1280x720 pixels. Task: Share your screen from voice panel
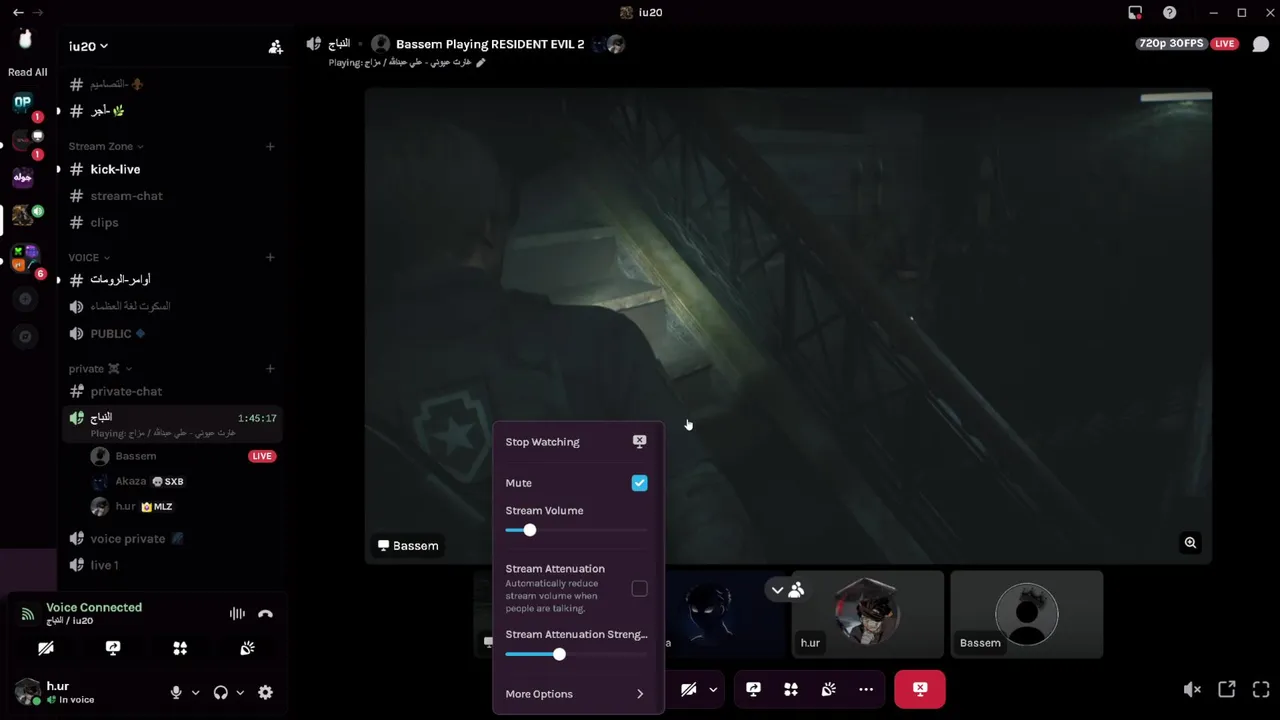[113, 648]
